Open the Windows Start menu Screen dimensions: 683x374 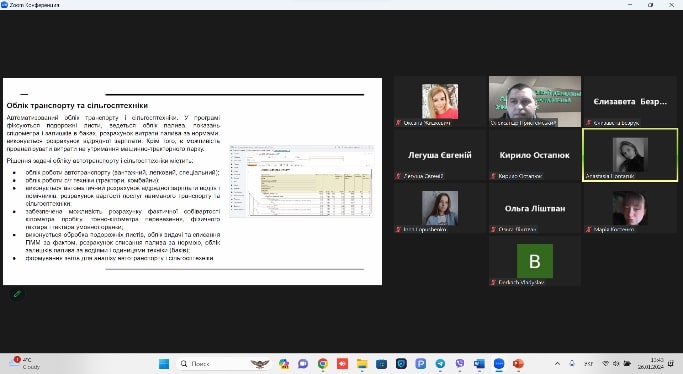tap(164, 364)
